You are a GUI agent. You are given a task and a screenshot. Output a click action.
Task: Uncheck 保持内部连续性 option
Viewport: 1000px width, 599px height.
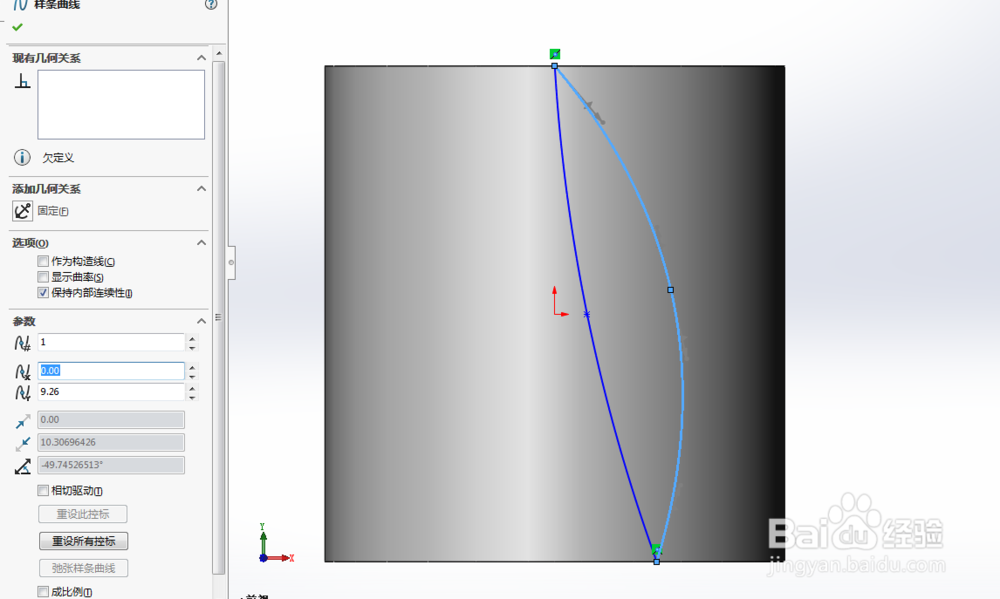tap(43, 293)
